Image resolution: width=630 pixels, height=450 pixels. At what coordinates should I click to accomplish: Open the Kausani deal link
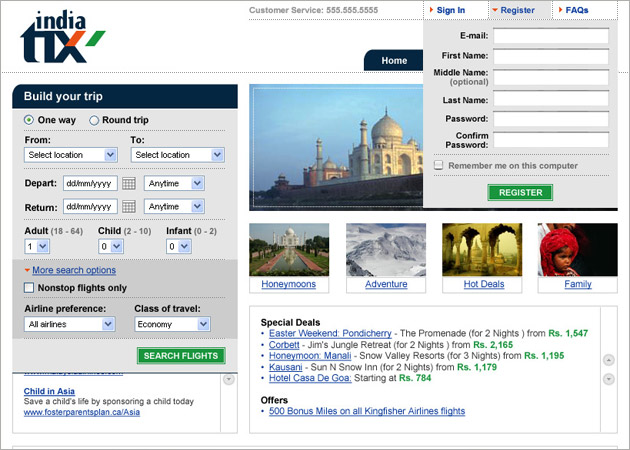285,367
